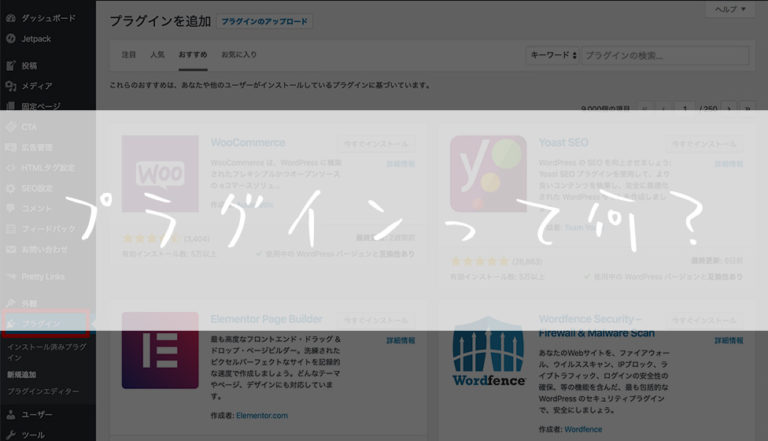The height and width of the screenshot is (441, 768).
Task: Open 詳細情報 for Wordfence
Action: coord(729,341)
